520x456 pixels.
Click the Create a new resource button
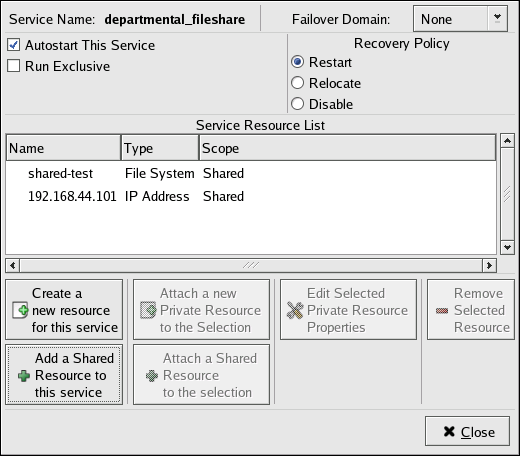pyautogui.click(x=64, y=310)
